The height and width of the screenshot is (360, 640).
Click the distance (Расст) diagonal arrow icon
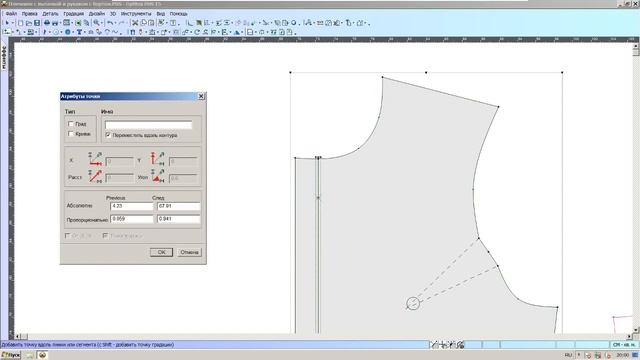point(95,176)
